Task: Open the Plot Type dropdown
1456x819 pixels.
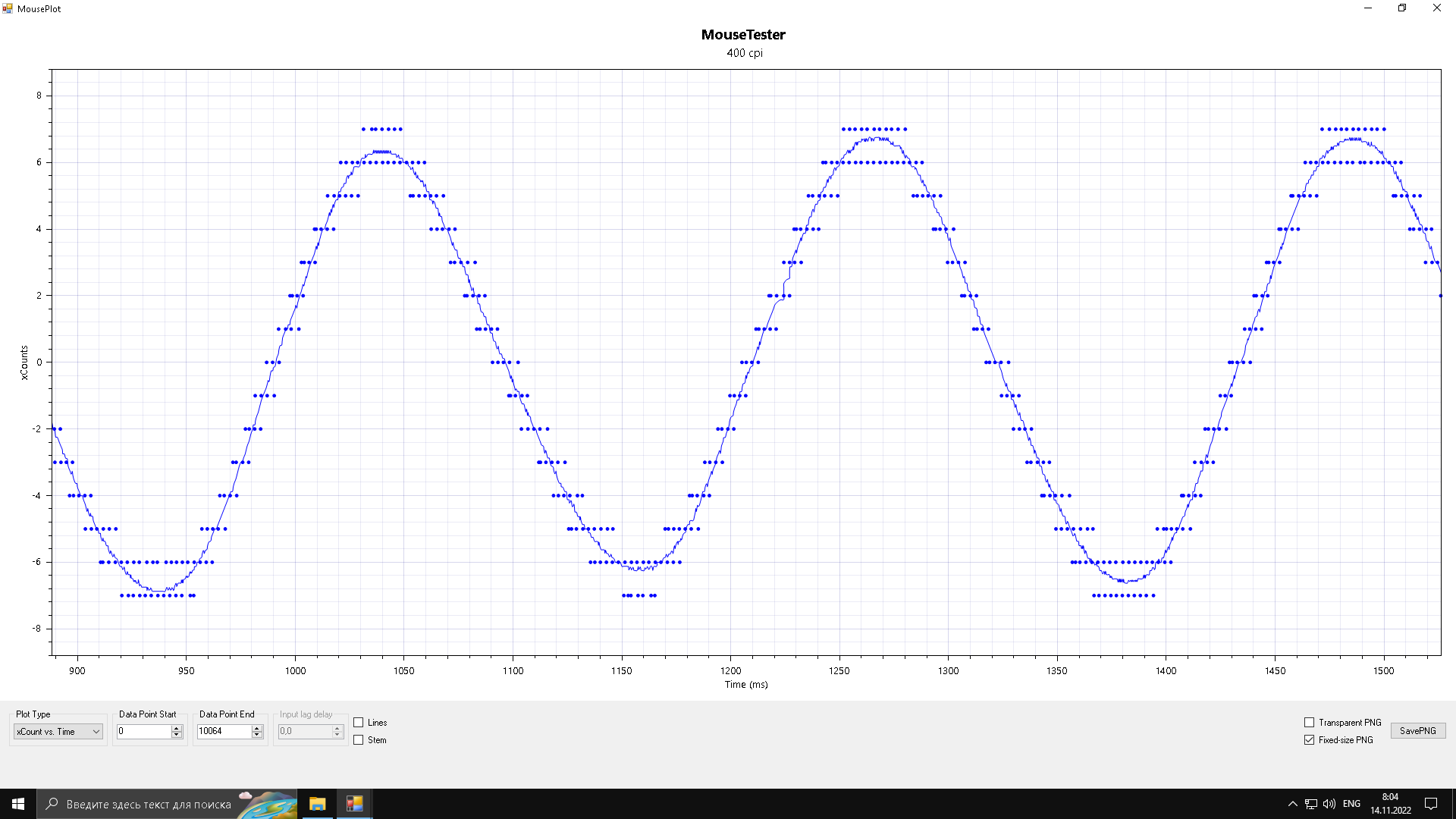Action: pyautogui.click(x=58, y=732)
